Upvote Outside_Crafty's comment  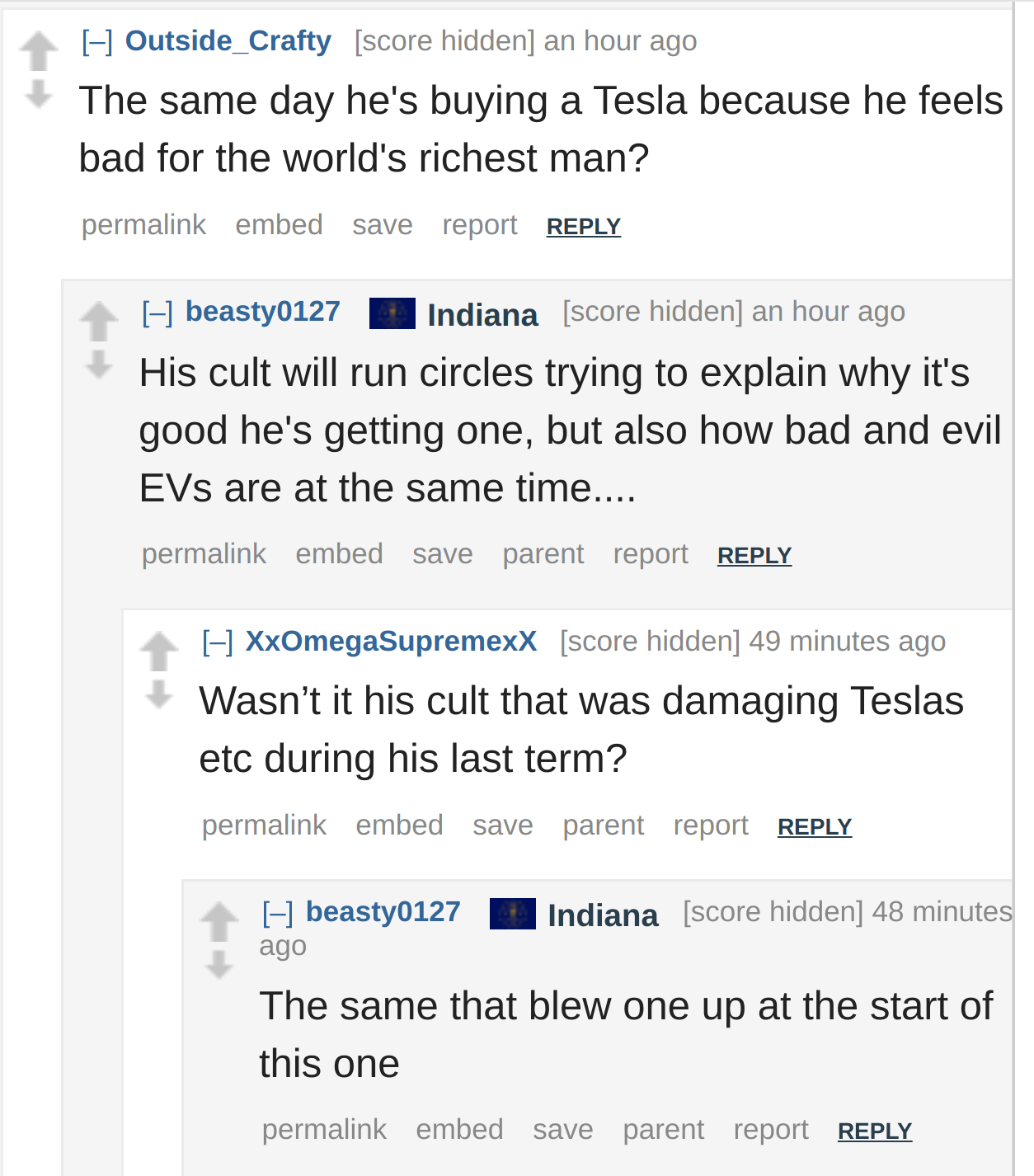tap(39, 51)
